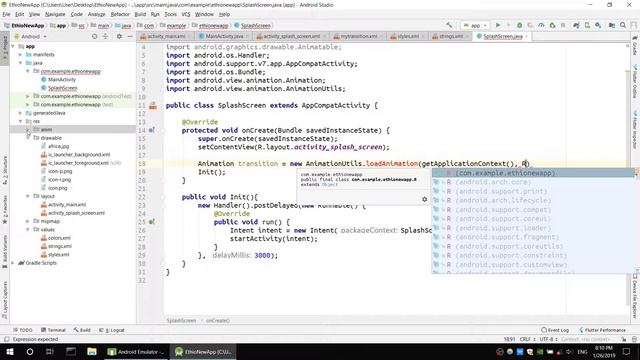Switch to mytransition.xml tab
This screenshot has width=640, height=360.
click(x=359, y=36)
